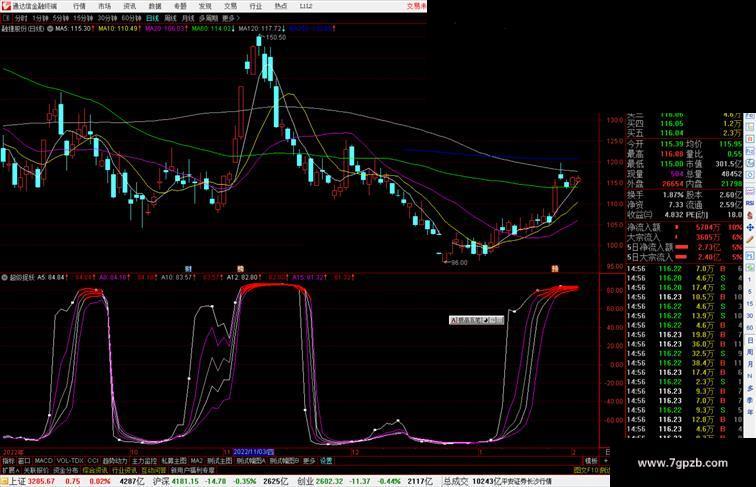This screenshot has height=487, width=756.
Task: Open the 资金分布 tab
Action: 66,470
